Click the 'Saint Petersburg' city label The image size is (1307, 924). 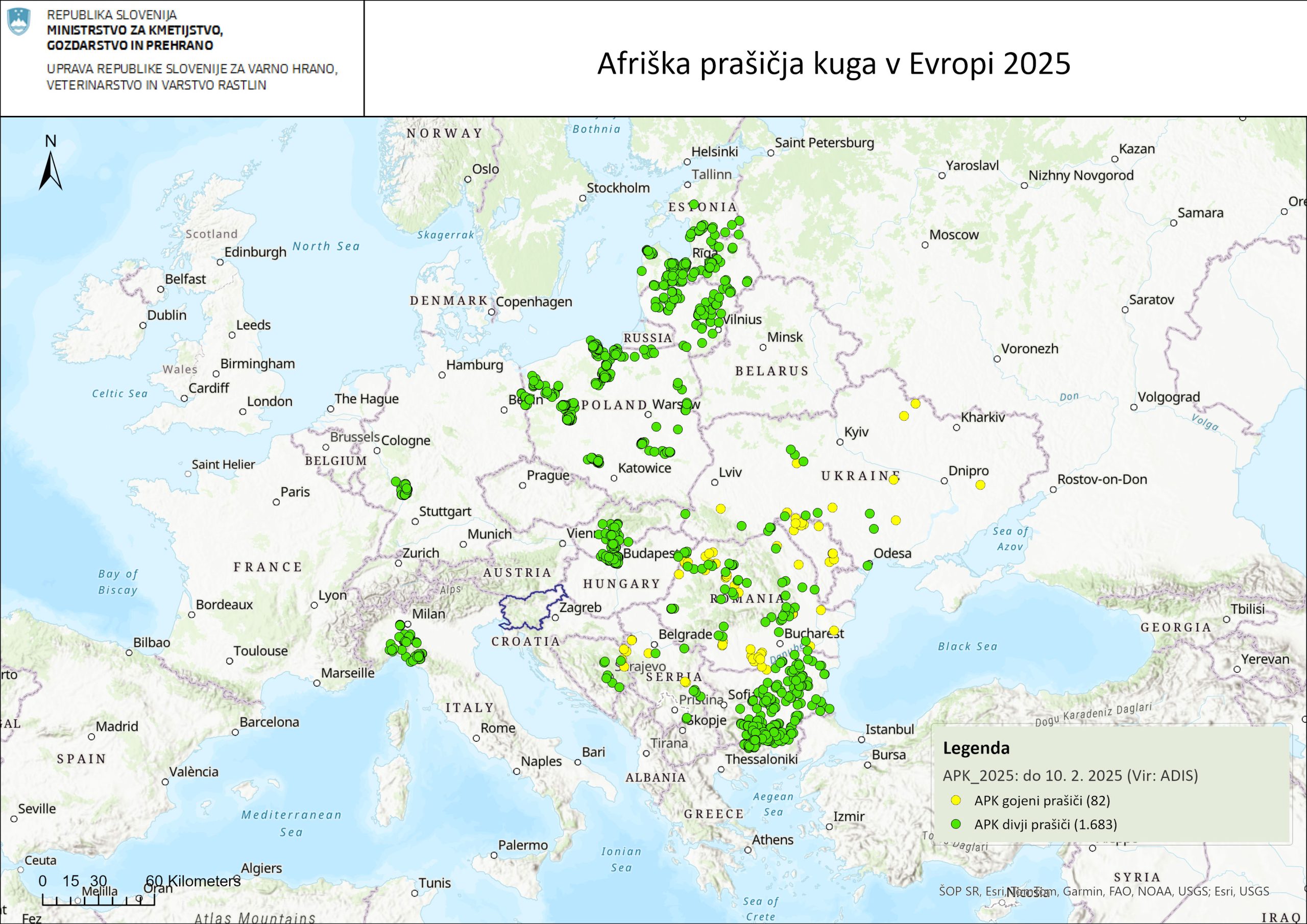pyautogui.click(x=824, y=143)
